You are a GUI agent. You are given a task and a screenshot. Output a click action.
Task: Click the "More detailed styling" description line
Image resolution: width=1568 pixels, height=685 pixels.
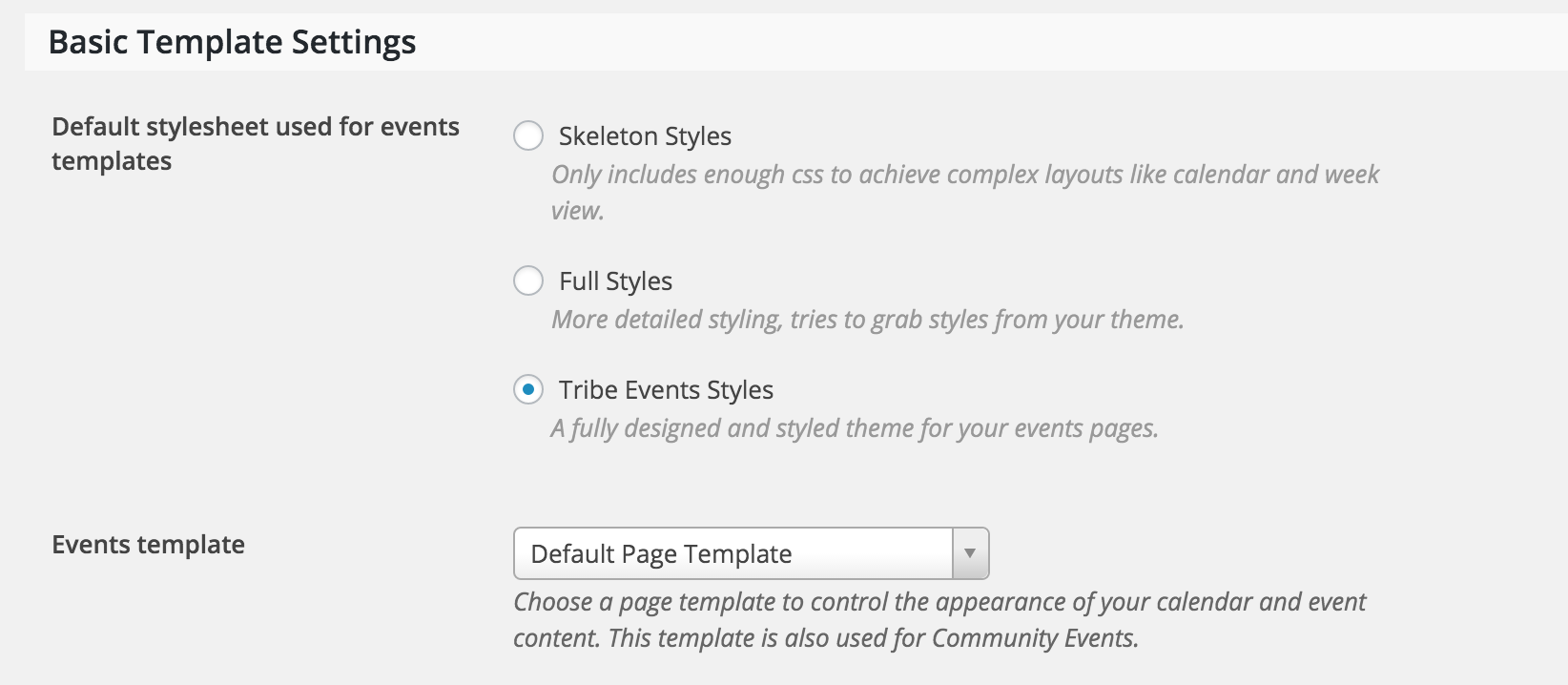pyautogui.click(x=867, y=320)
